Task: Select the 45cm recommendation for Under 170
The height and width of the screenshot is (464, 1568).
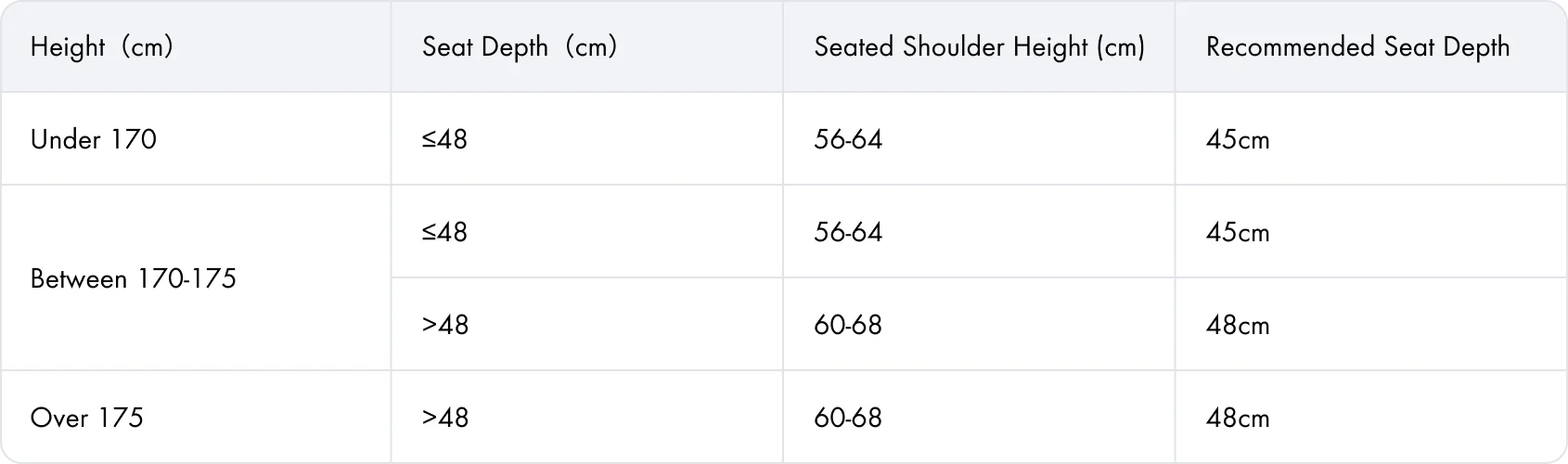Action: pyautogui.click(x=1238, y=139)
